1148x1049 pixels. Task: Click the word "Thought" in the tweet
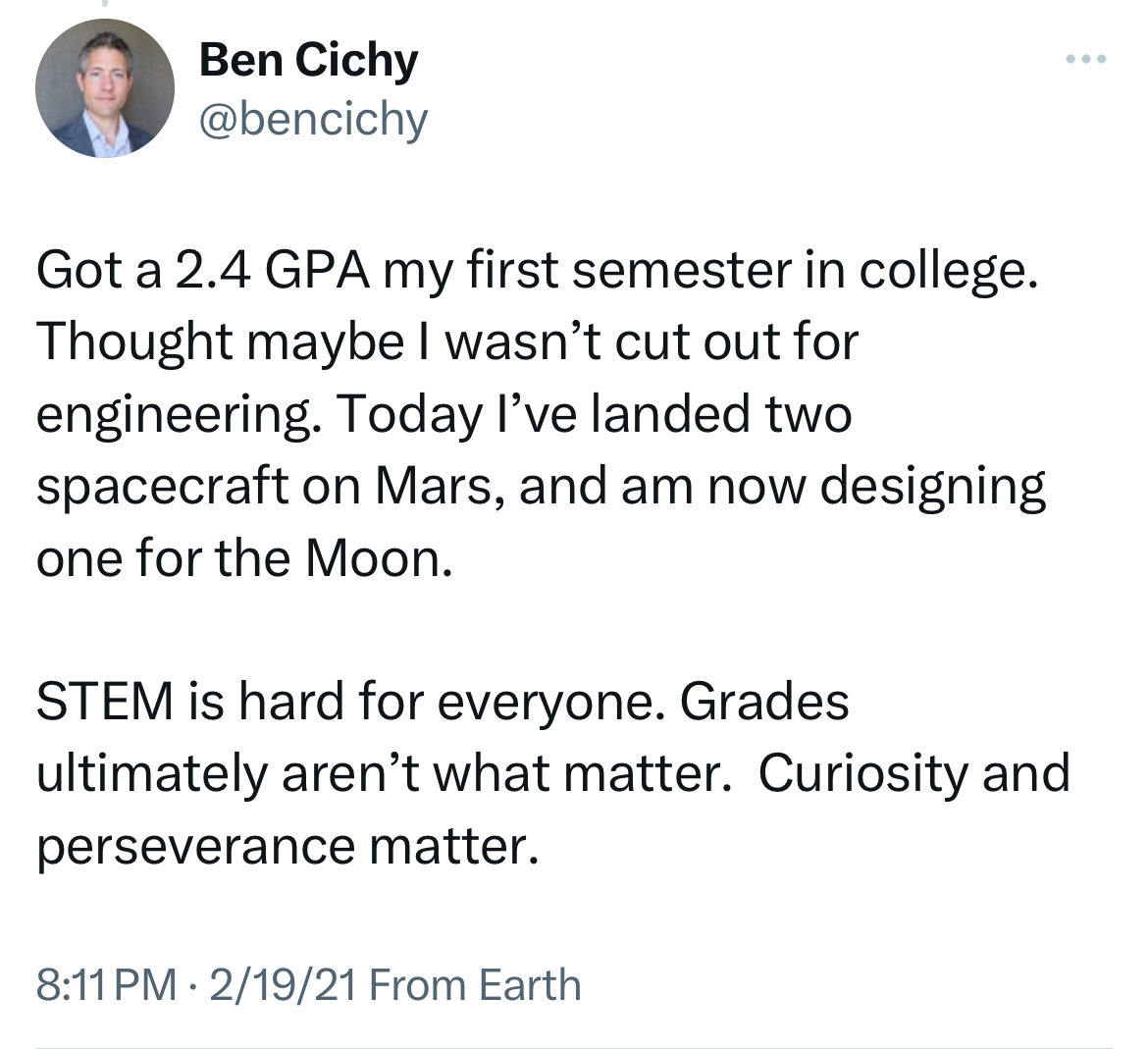tap(125, 342)
